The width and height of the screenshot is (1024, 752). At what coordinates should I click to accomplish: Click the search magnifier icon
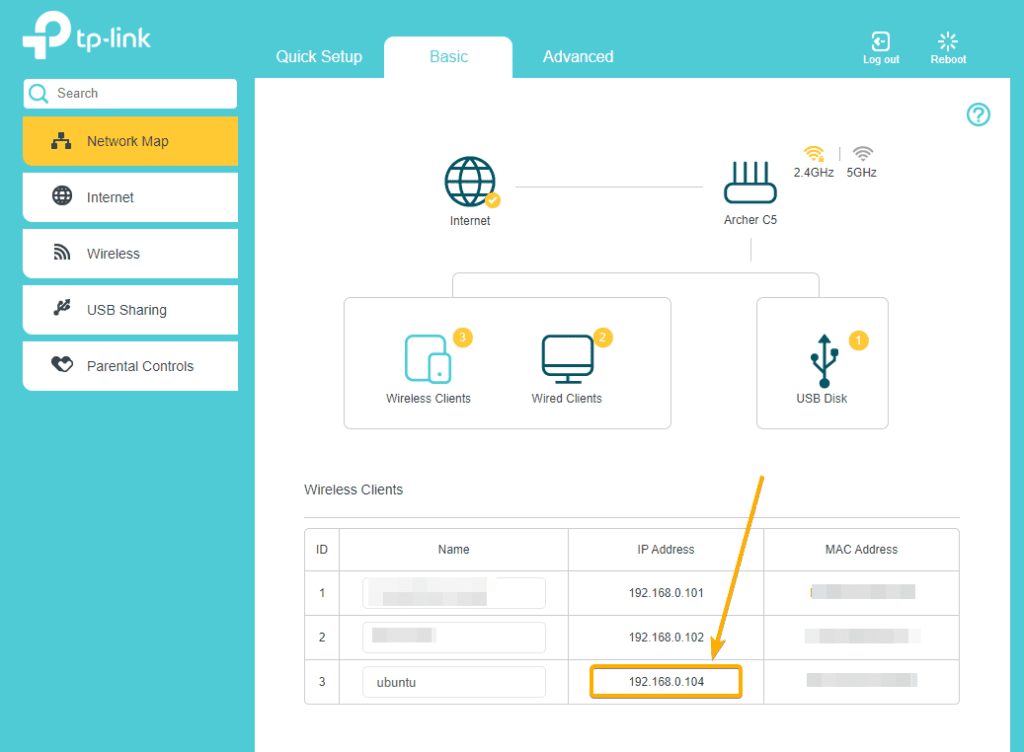tap(39, 93)
